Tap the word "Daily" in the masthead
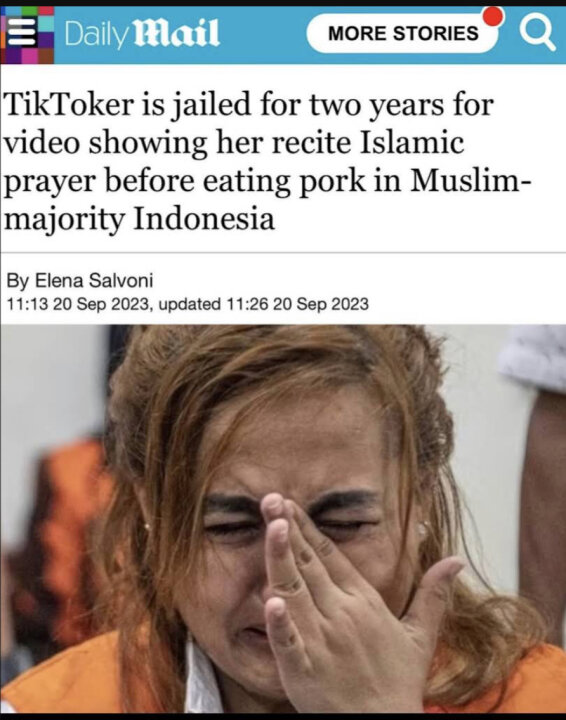This screenshot has width=566, height=720. tap(95, 34)
